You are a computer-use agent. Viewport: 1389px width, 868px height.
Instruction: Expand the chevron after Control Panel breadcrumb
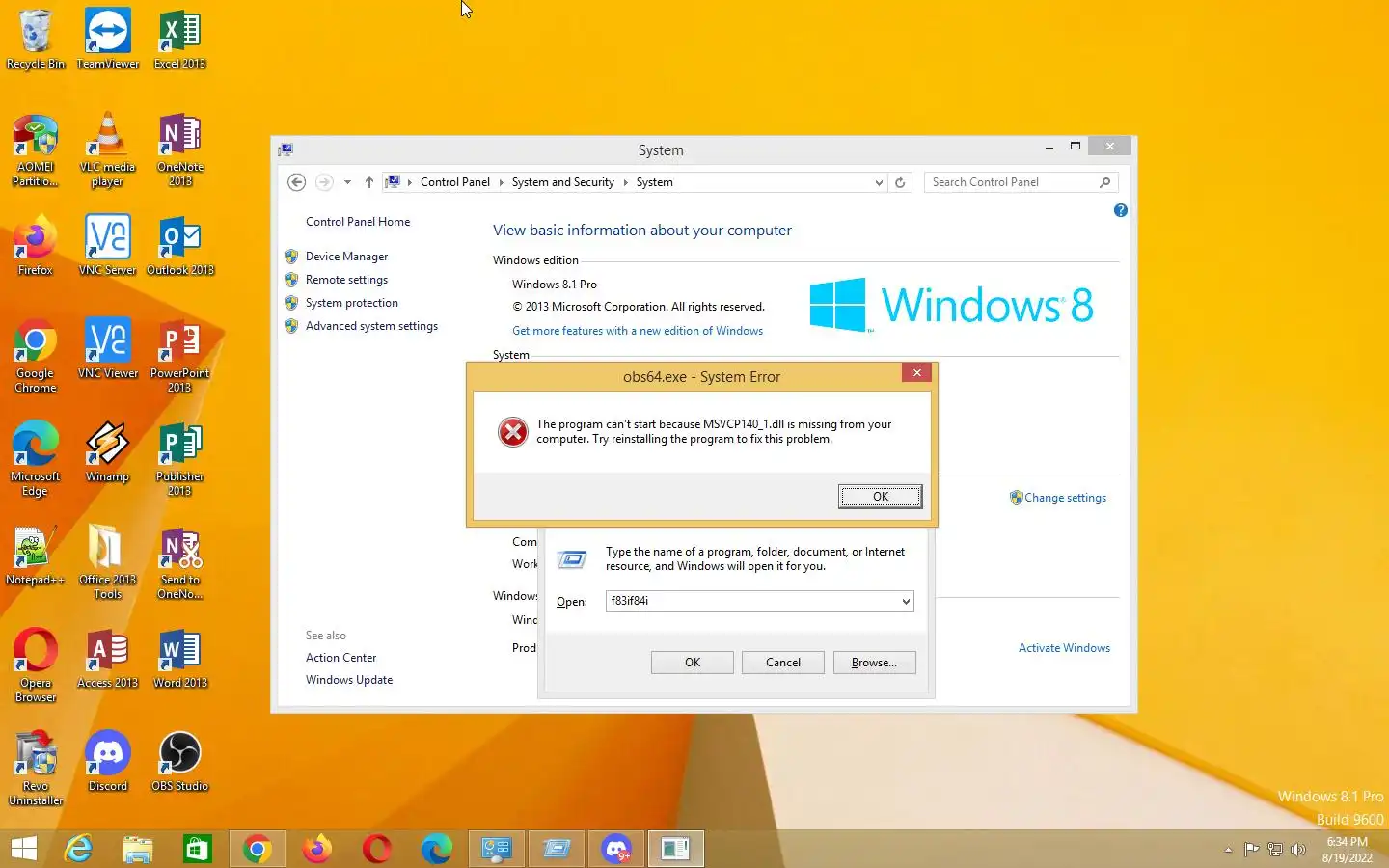[501, 182]
